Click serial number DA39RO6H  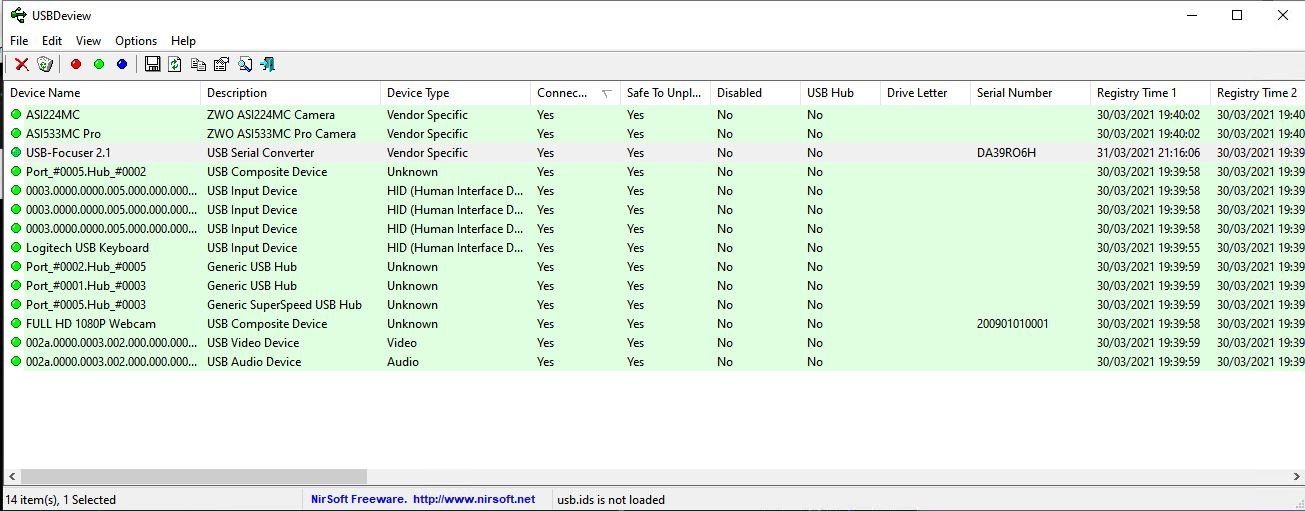point(1006,153)
